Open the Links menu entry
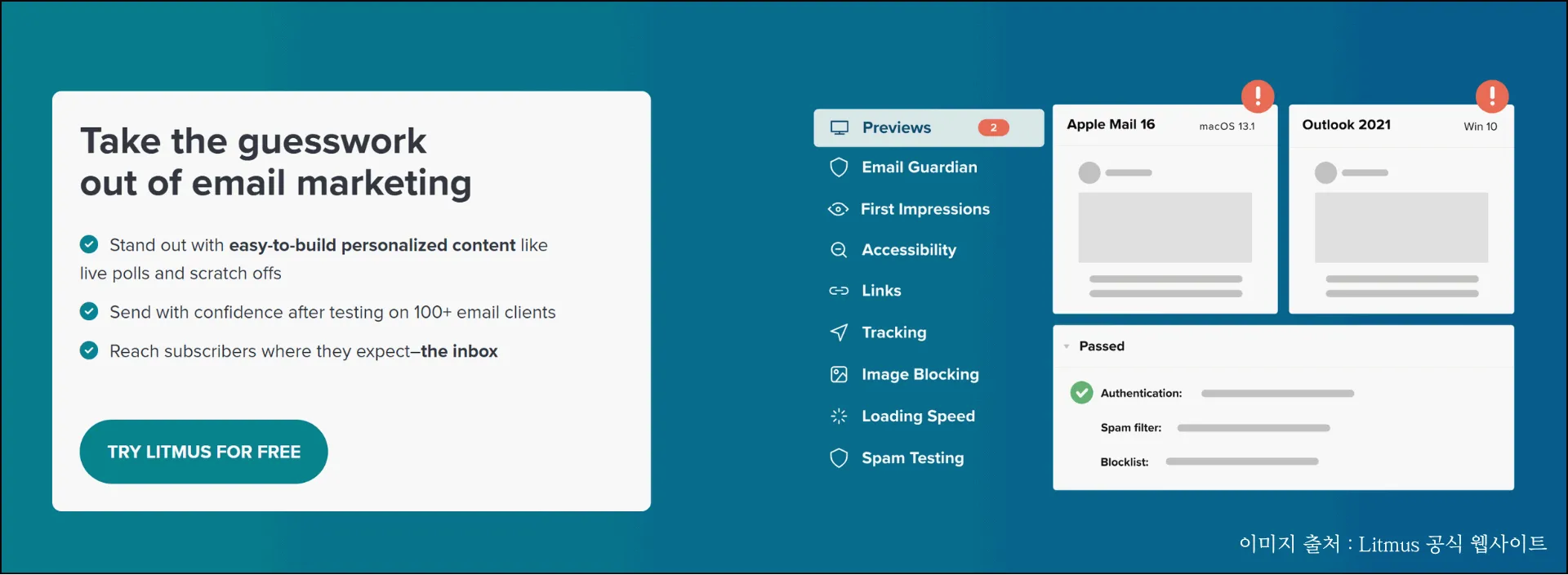The height and width of the screenshot is (575, 1568). (x=881, y=291)
